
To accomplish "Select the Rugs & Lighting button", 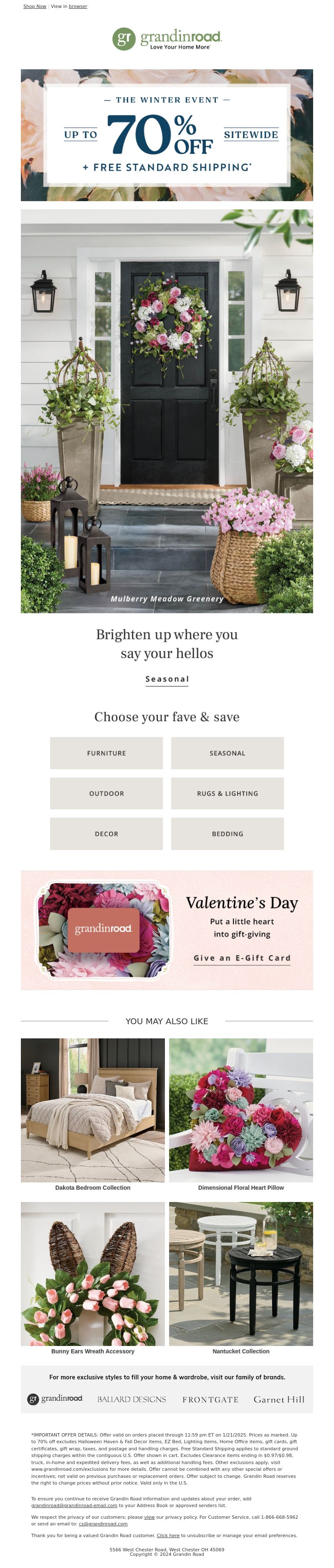I will click(228, 793).
